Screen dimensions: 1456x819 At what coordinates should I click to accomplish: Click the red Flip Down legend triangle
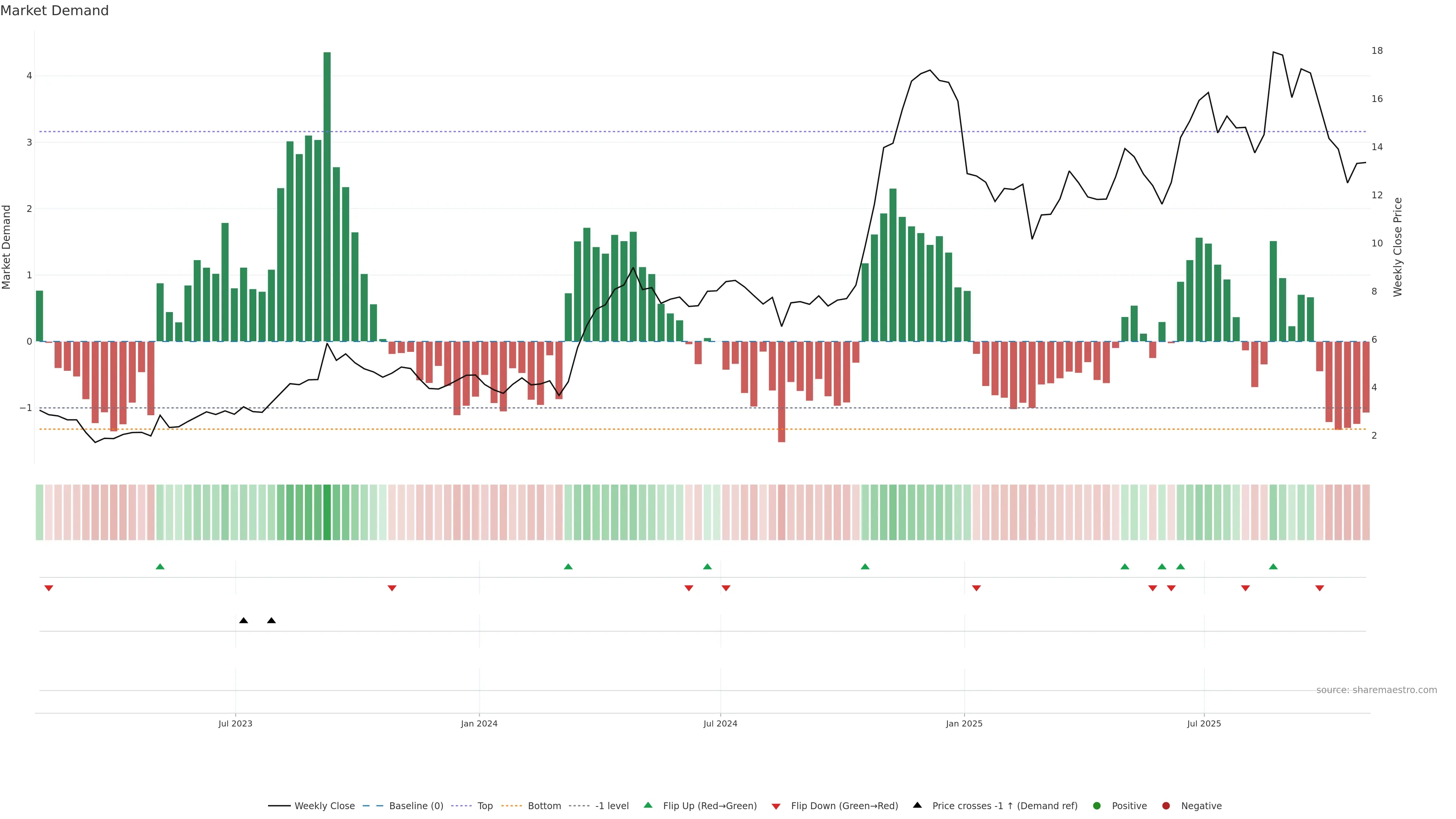pos(776,806)
